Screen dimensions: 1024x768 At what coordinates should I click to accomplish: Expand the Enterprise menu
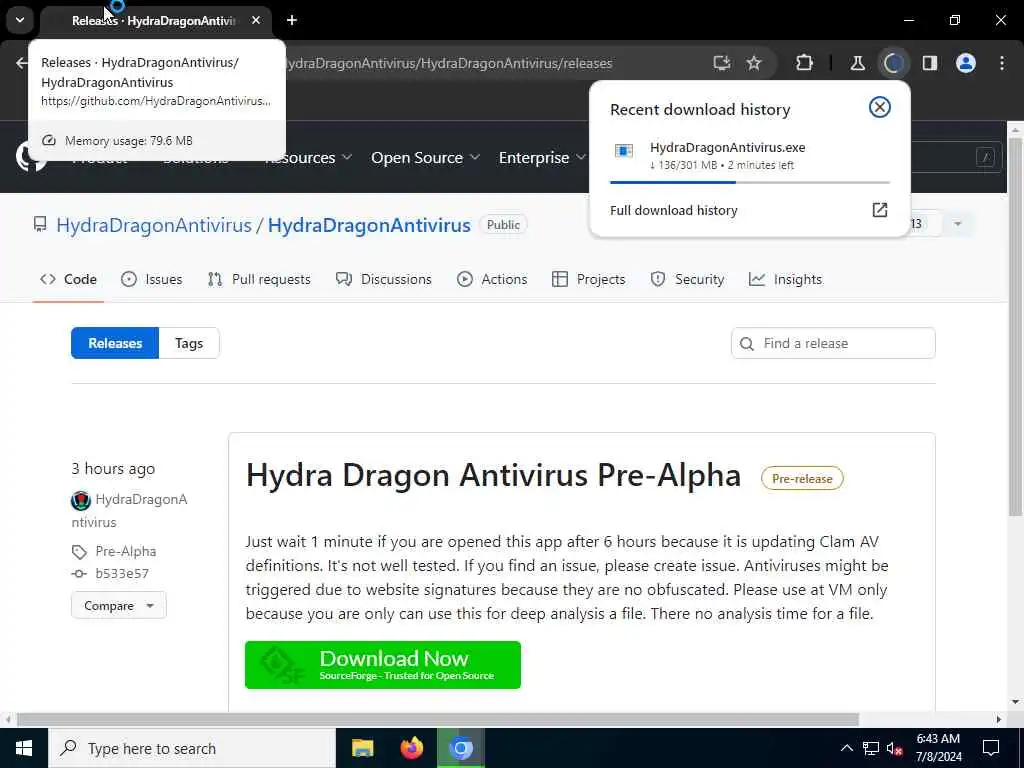tap(542, 157)
